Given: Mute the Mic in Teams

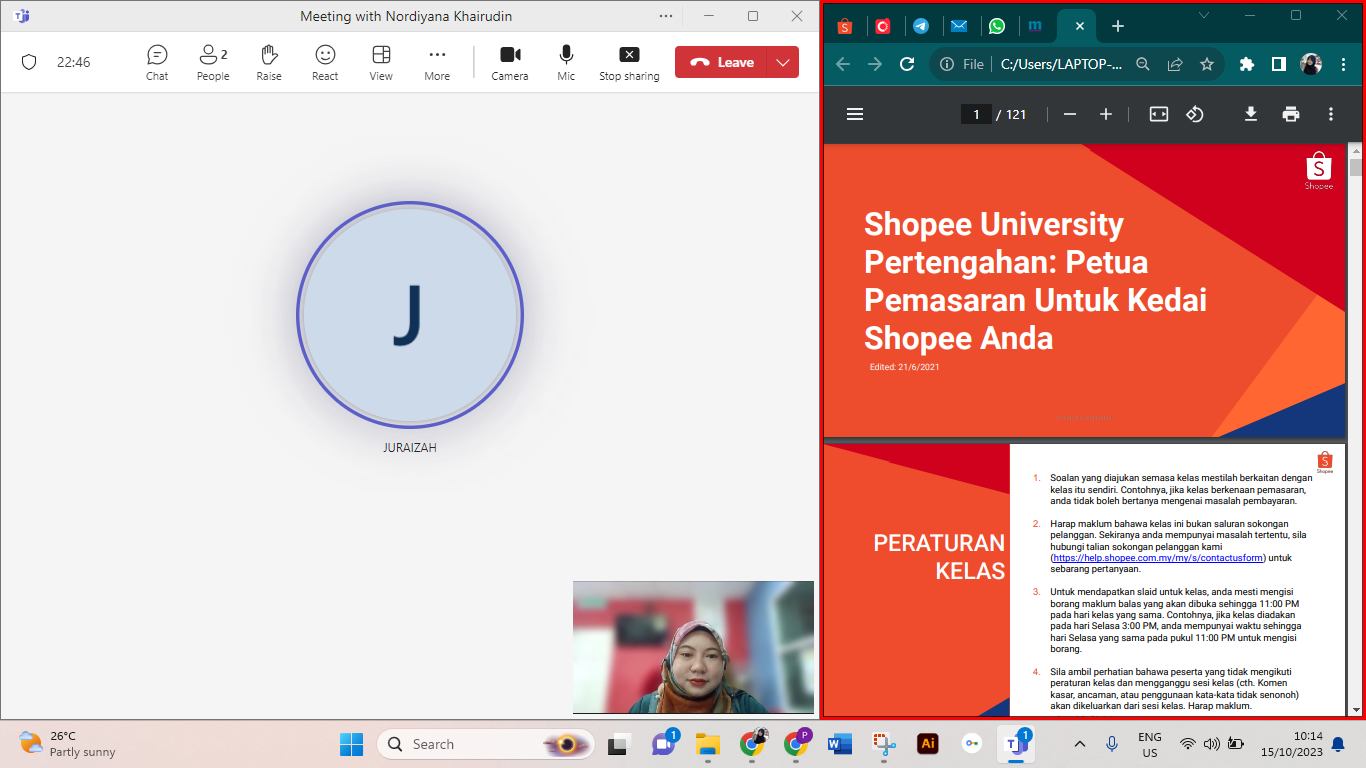Looking at the screenshot, I should click(566, 62).
